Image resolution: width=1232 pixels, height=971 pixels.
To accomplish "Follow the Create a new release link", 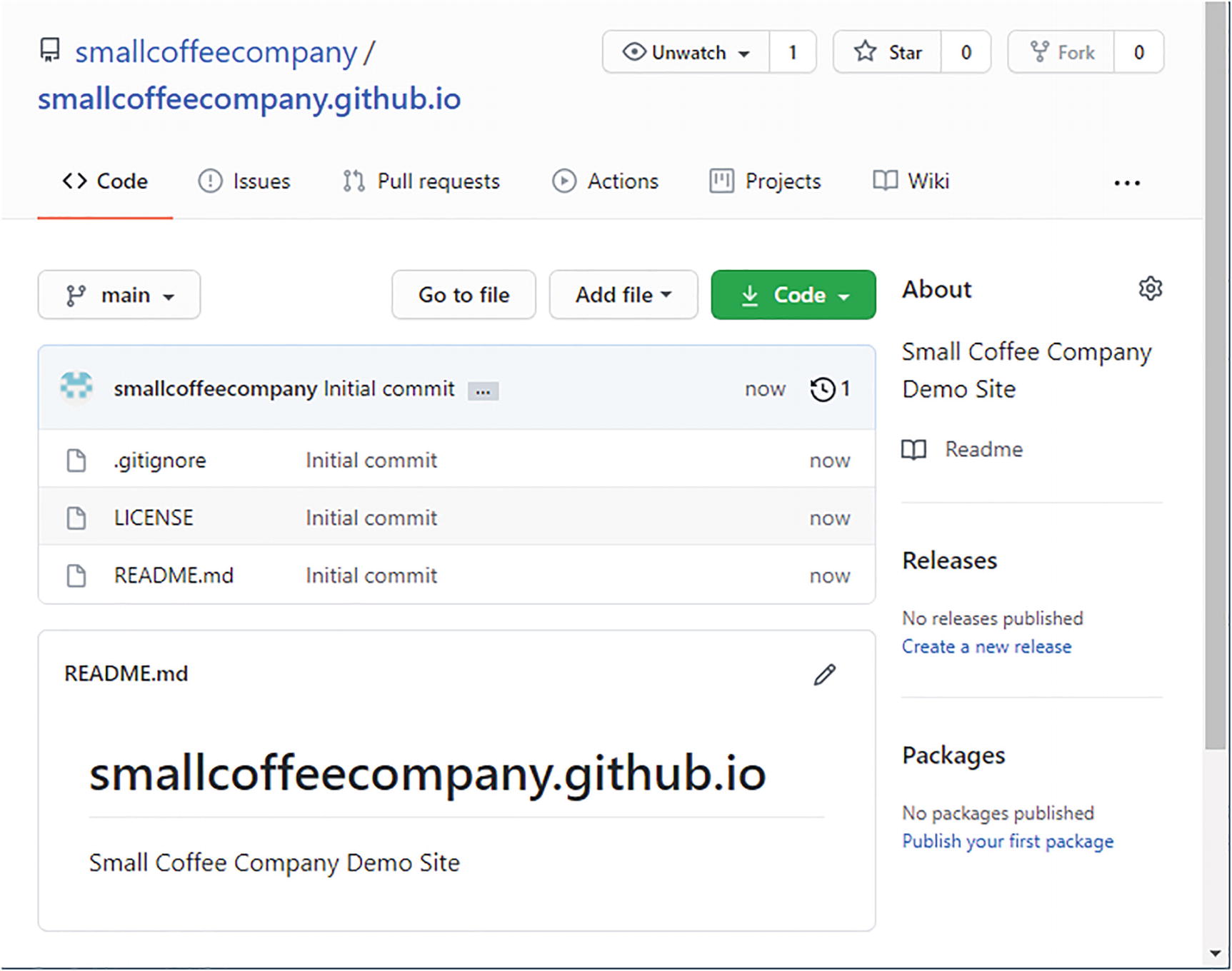I will 986,647.
